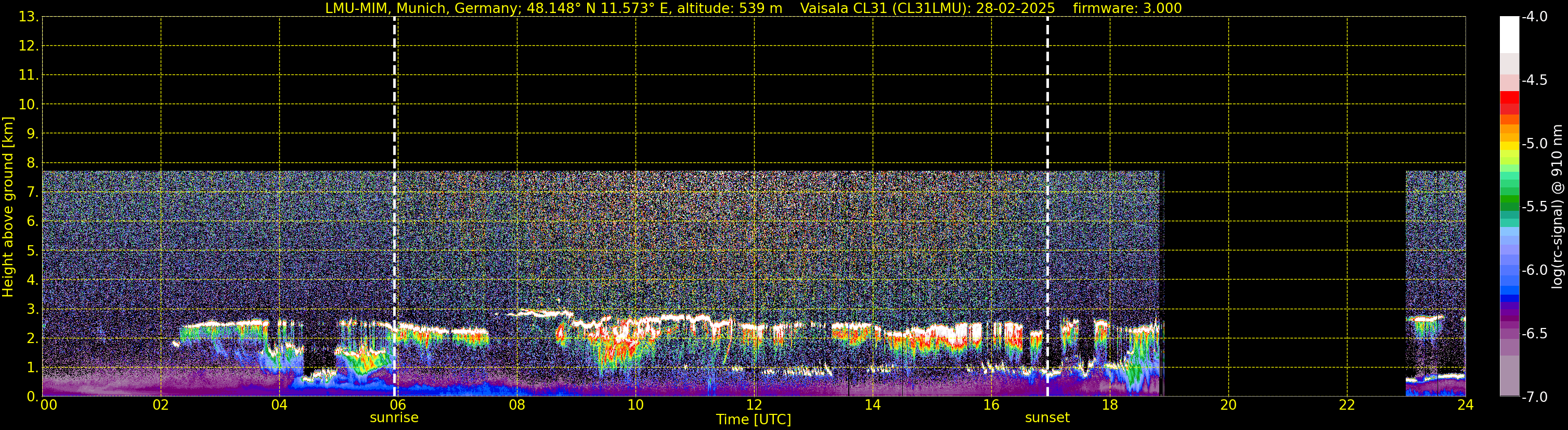Click the 13 km tick on height axis
Viewport: 1568px width, 430px height.
point(27,17)
